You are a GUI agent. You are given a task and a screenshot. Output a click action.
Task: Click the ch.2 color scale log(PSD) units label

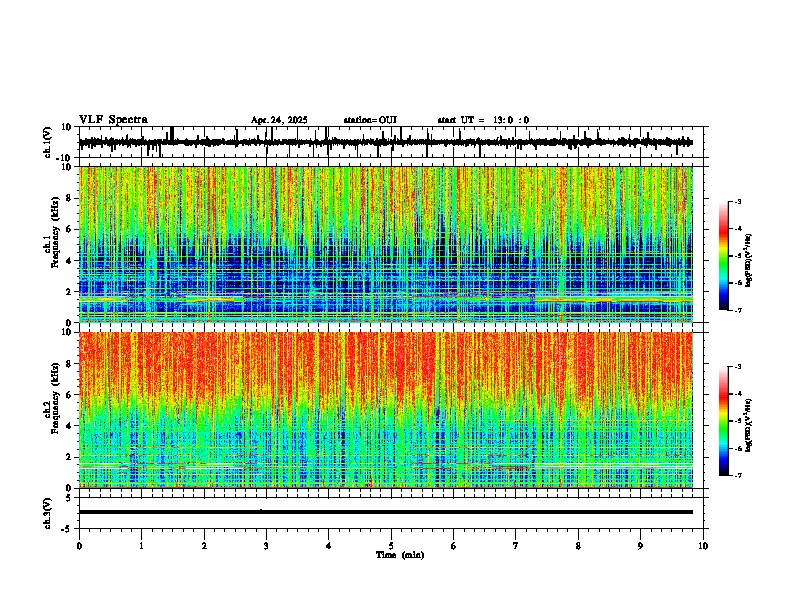pyautogui.click(x=749, y=425)
